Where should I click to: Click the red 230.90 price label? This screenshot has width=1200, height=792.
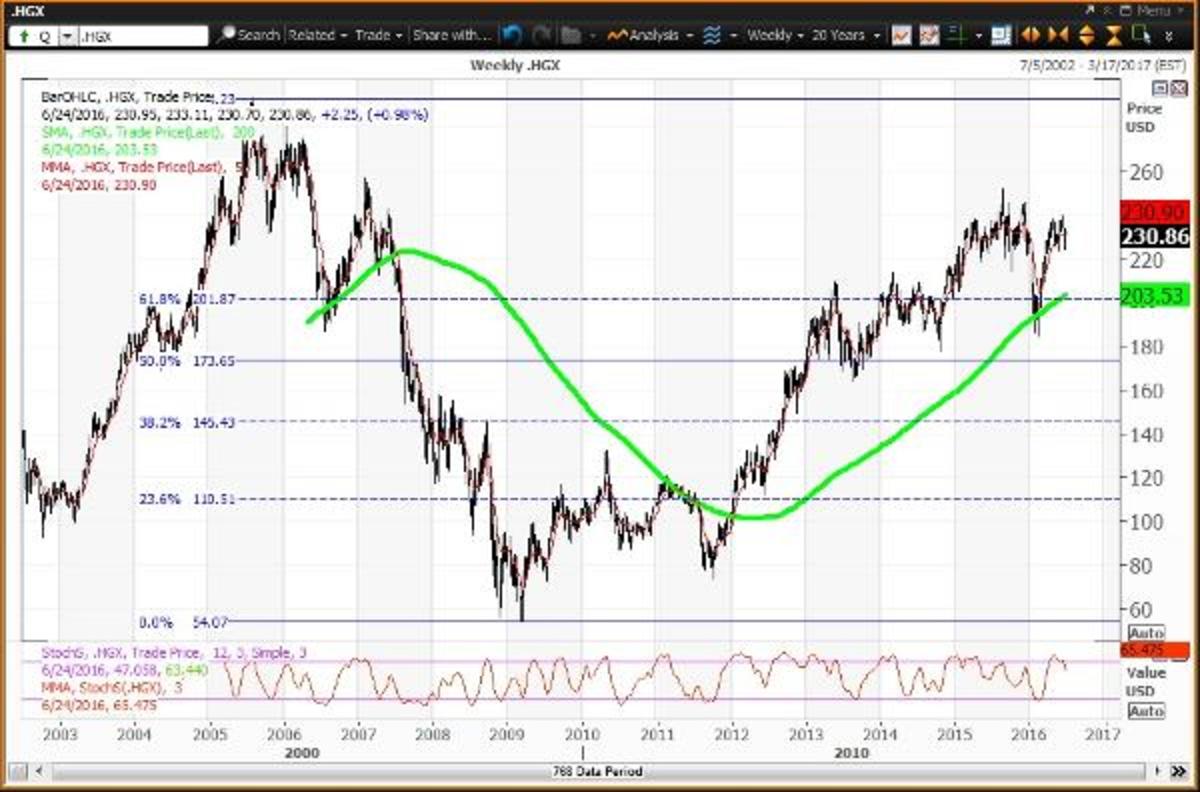coord(1154,213)
